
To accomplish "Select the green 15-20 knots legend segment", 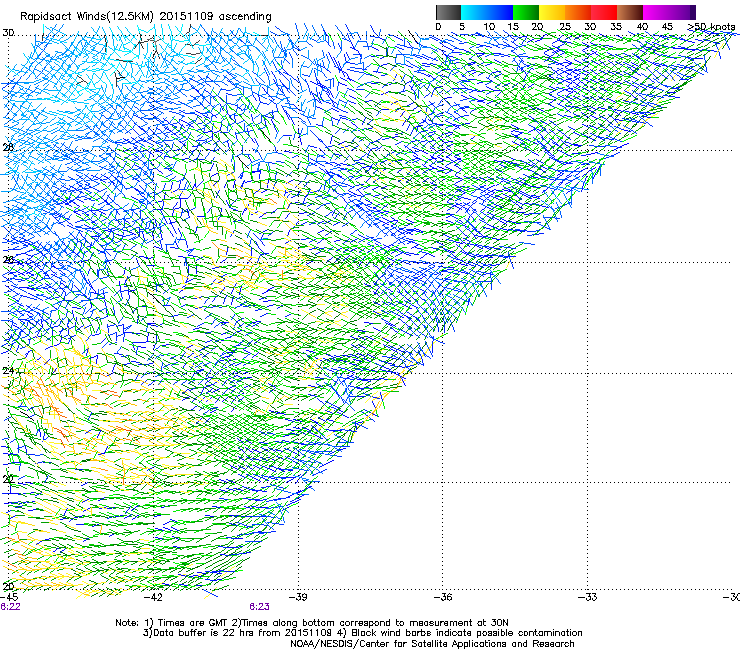I will click(526, 12).
